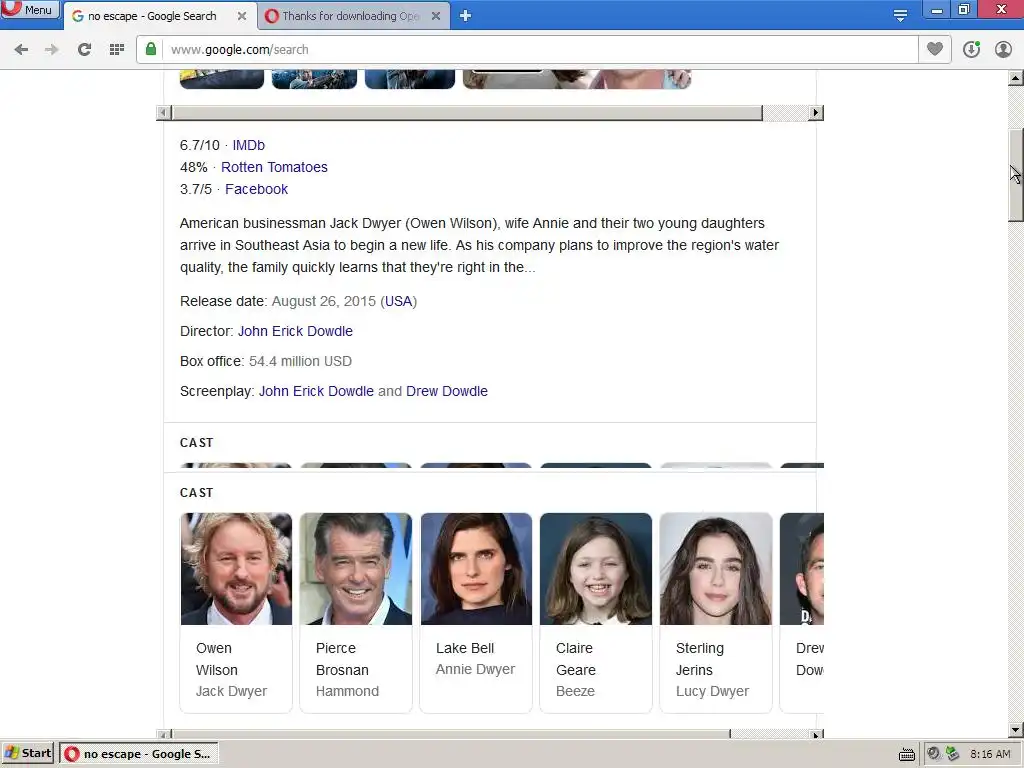Click the 'Annie Dwyer' role text
The height and width of the screenshot is (768, 1024).
(475, 669)
